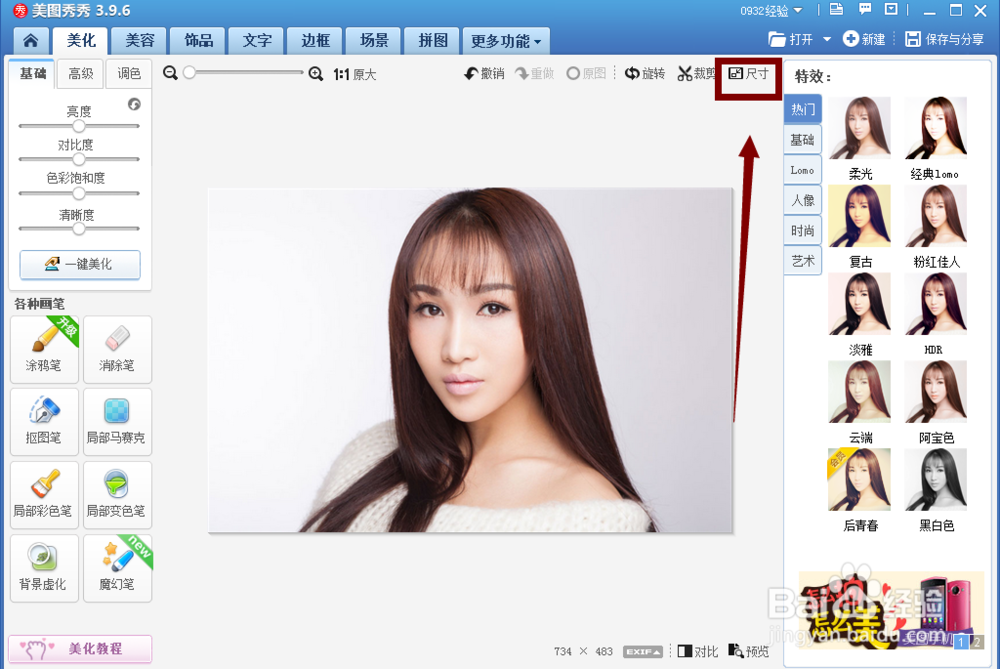Switch to the 美容 beautify tab

click(139, 41)
